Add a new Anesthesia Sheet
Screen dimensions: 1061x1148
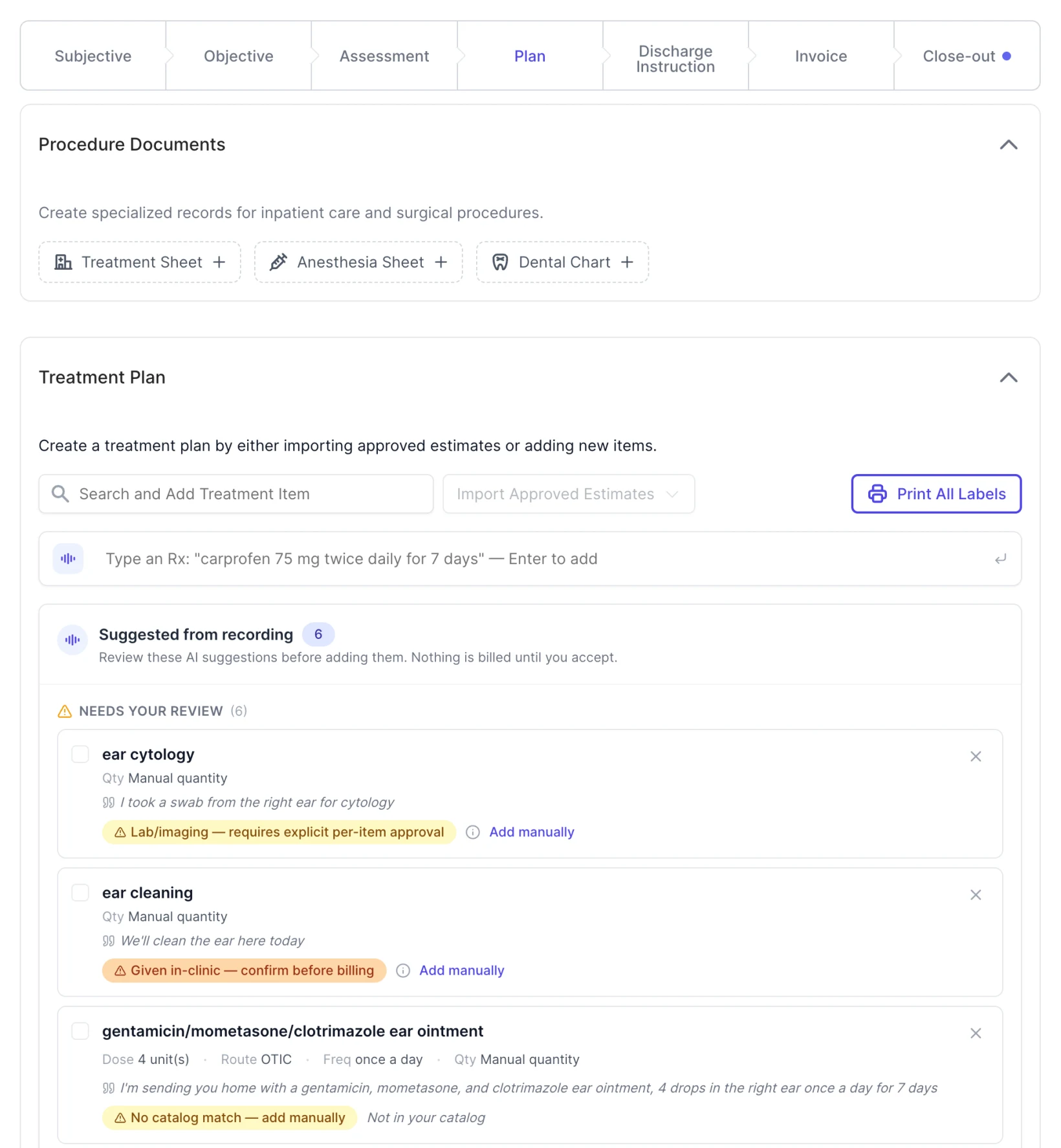click(358, 262)
